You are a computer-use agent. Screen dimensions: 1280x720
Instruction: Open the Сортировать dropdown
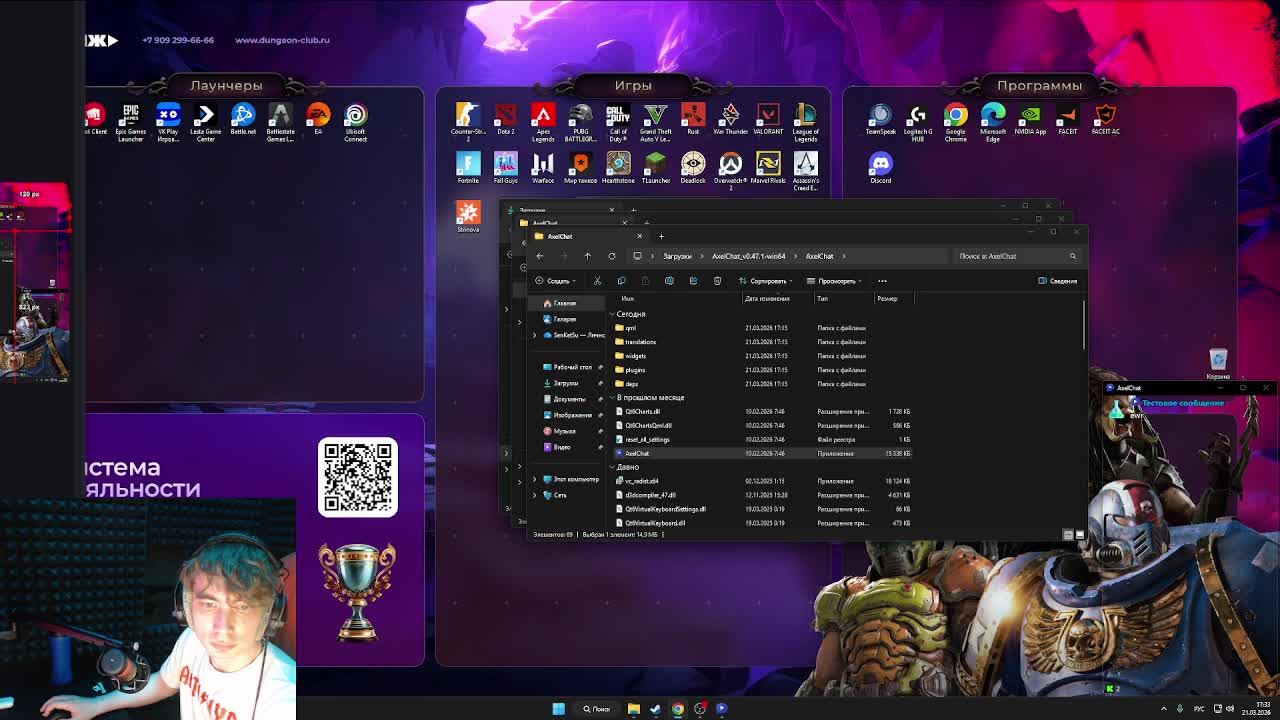[x=765, y=281]
